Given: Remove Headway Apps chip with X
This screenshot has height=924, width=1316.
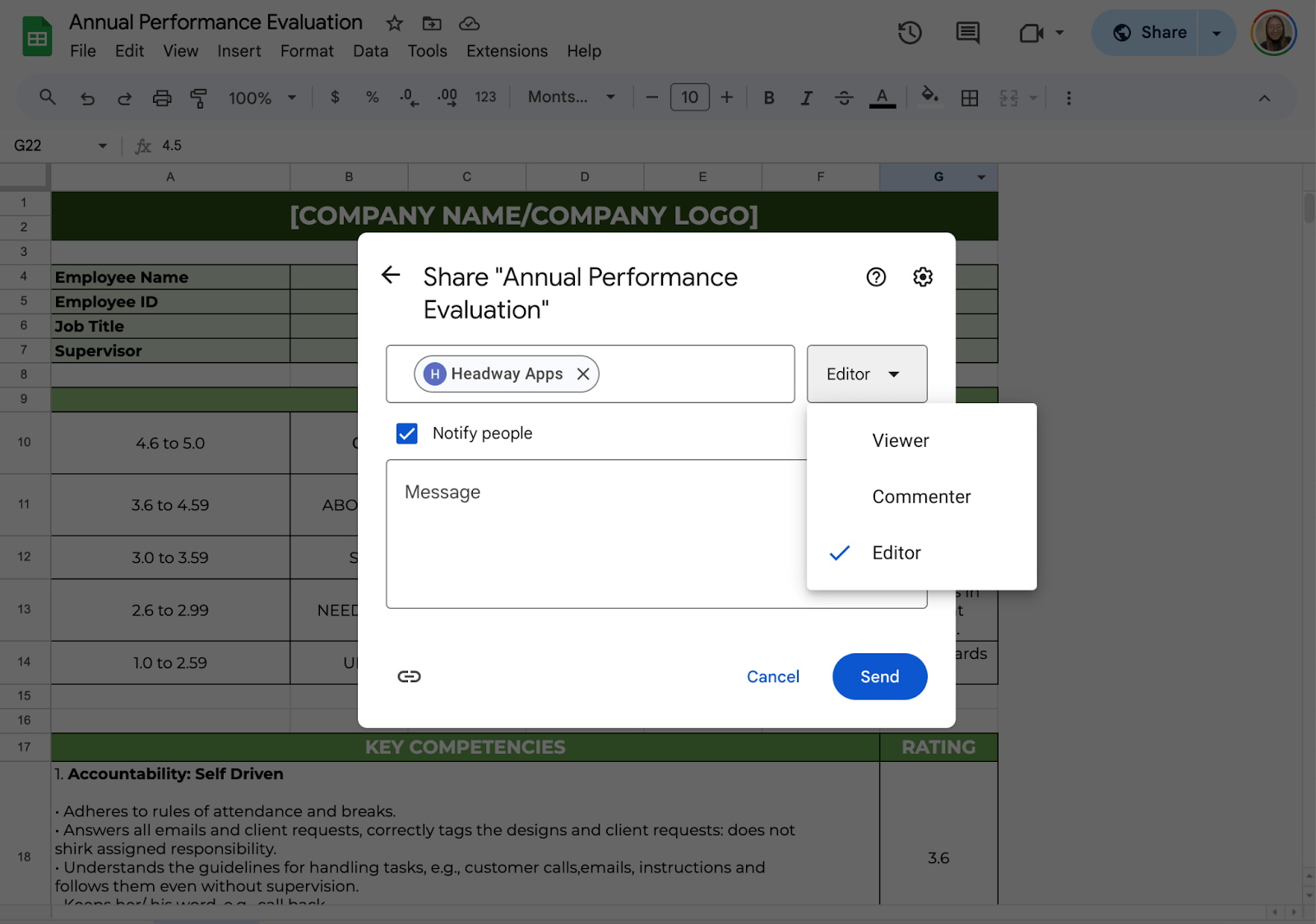Looking at the screenshot, I should [x=583, y=374].
